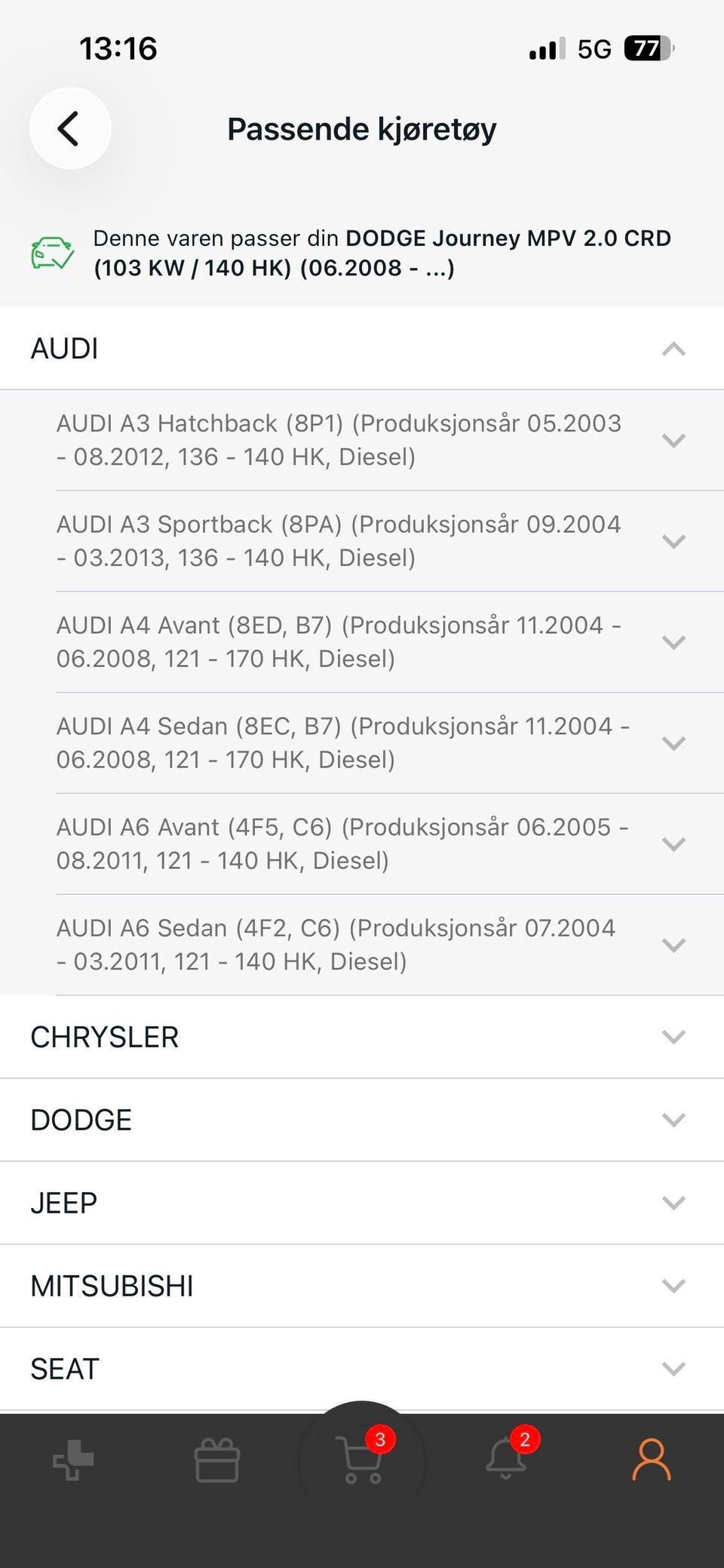The height and width of the screenshot is (1568, 724).
Task: Expand the CHRYSLER brand list
Action: (x=362, y=1037)
